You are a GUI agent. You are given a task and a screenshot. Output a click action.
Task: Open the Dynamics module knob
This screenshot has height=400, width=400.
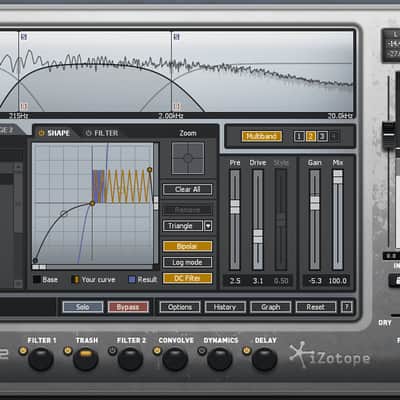click(x=219, y=359)
